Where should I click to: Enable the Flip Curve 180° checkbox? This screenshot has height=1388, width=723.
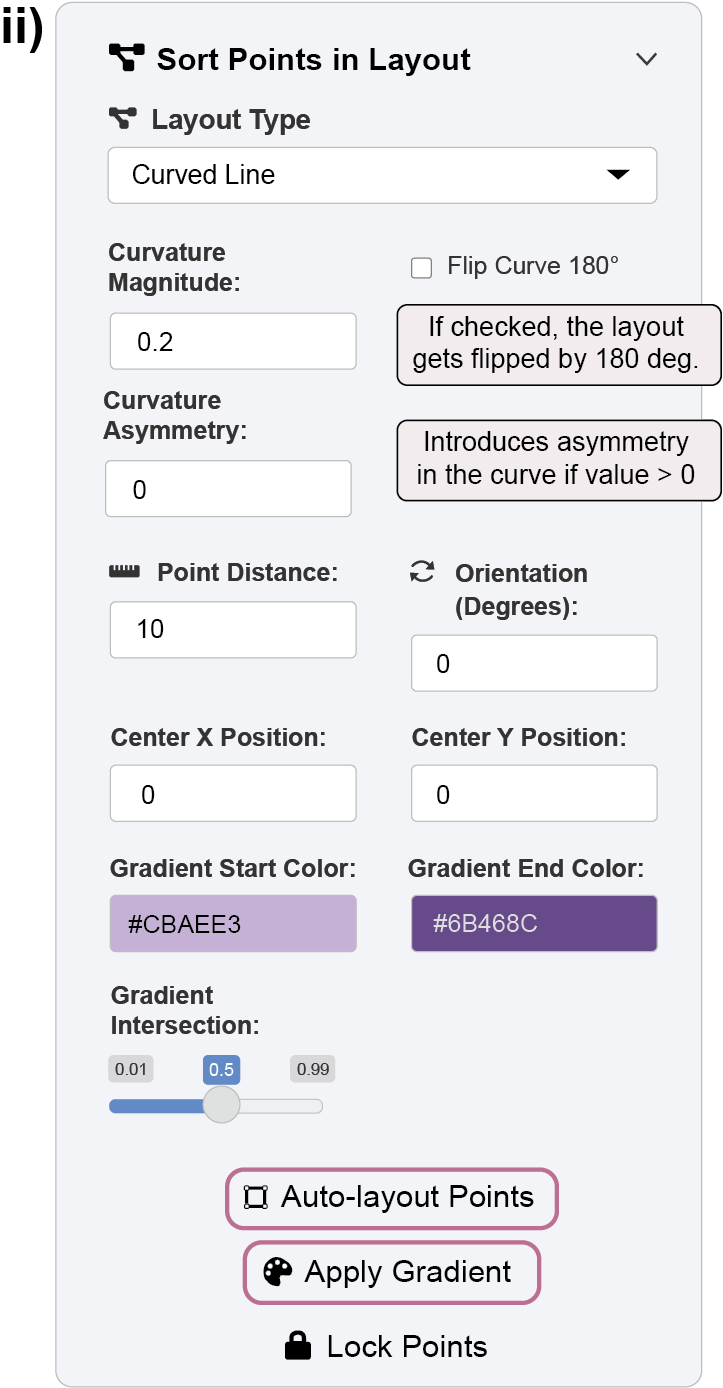click(x=422, y=267)
